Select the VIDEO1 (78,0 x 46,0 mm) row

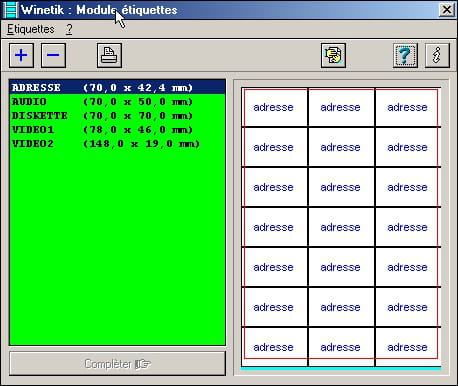click(117, 130)
